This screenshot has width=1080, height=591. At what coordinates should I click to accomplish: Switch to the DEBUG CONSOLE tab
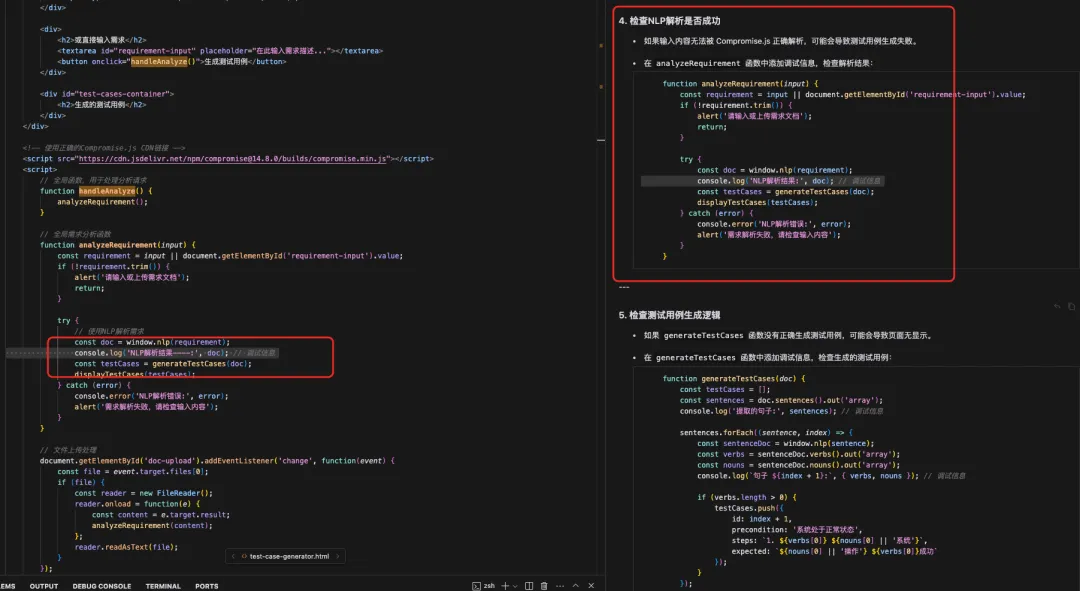[x=101, y=586]
